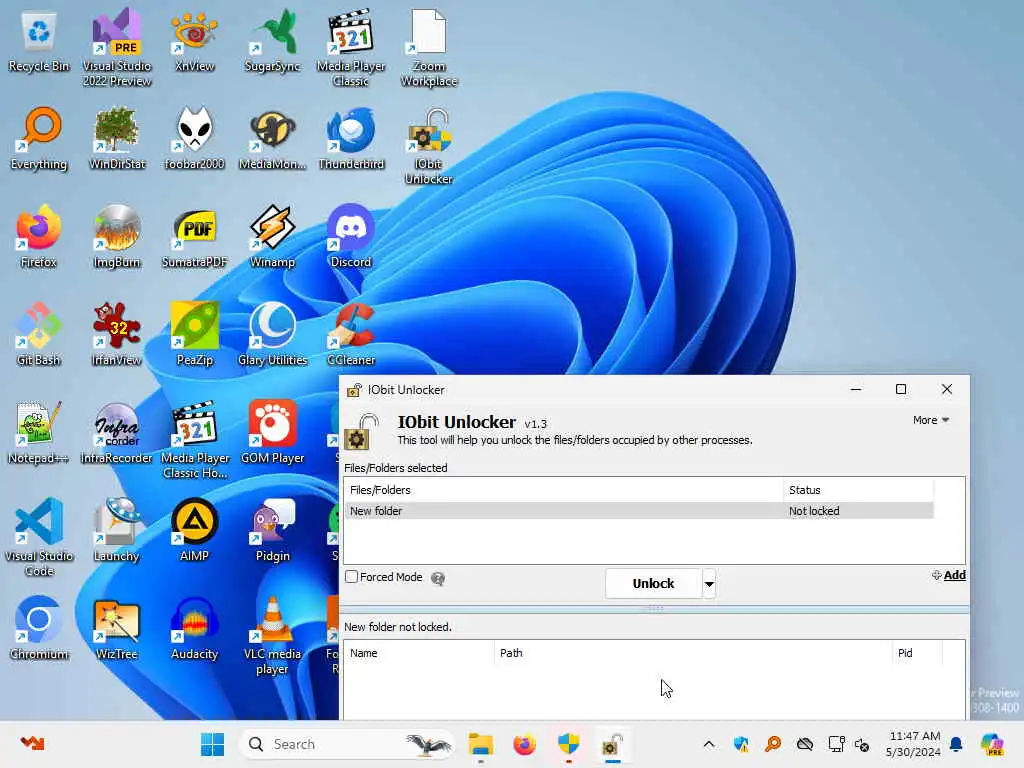Switch to IObit Unlocker taskbar button
Image resolution: width=1024 pixels, height=768 pixels.
(612, 744)
